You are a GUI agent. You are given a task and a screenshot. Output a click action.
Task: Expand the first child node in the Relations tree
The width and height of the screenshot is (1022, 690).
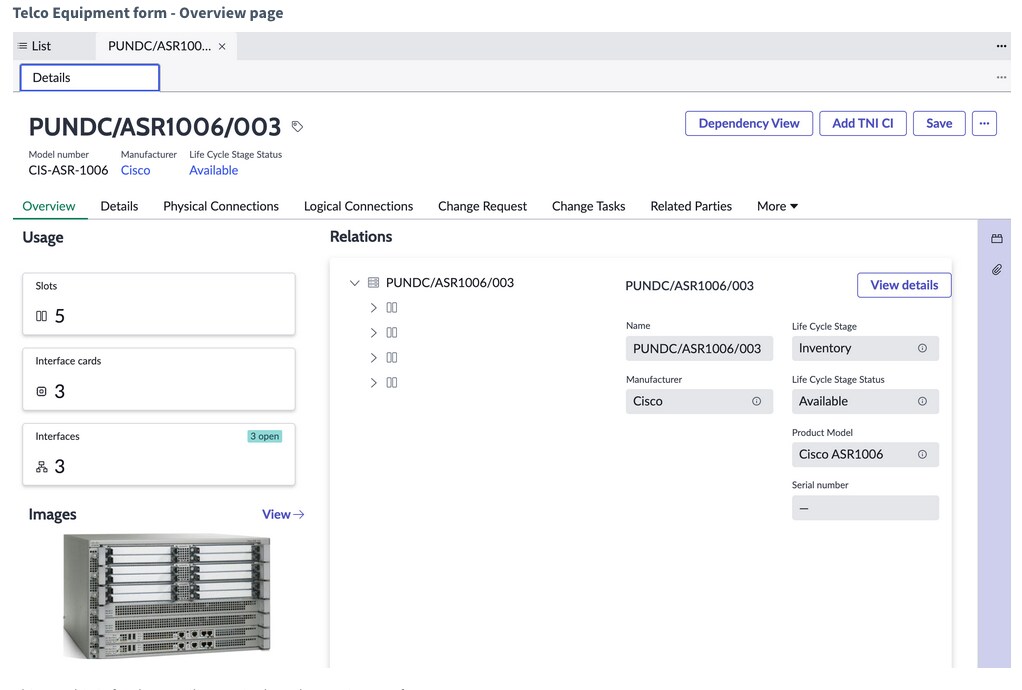click(373, 307)
